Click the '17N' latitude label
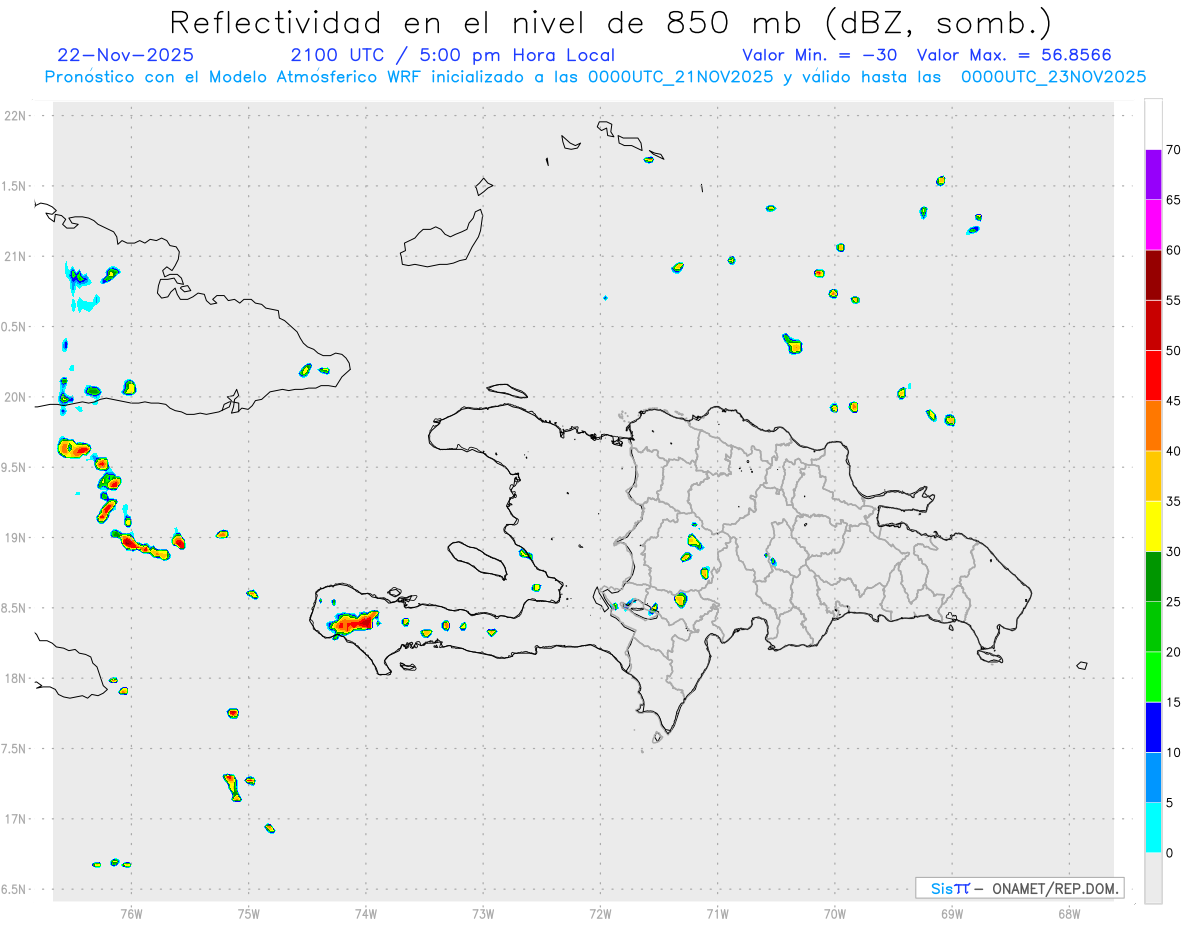The image size is (1200, 927). 17,819
